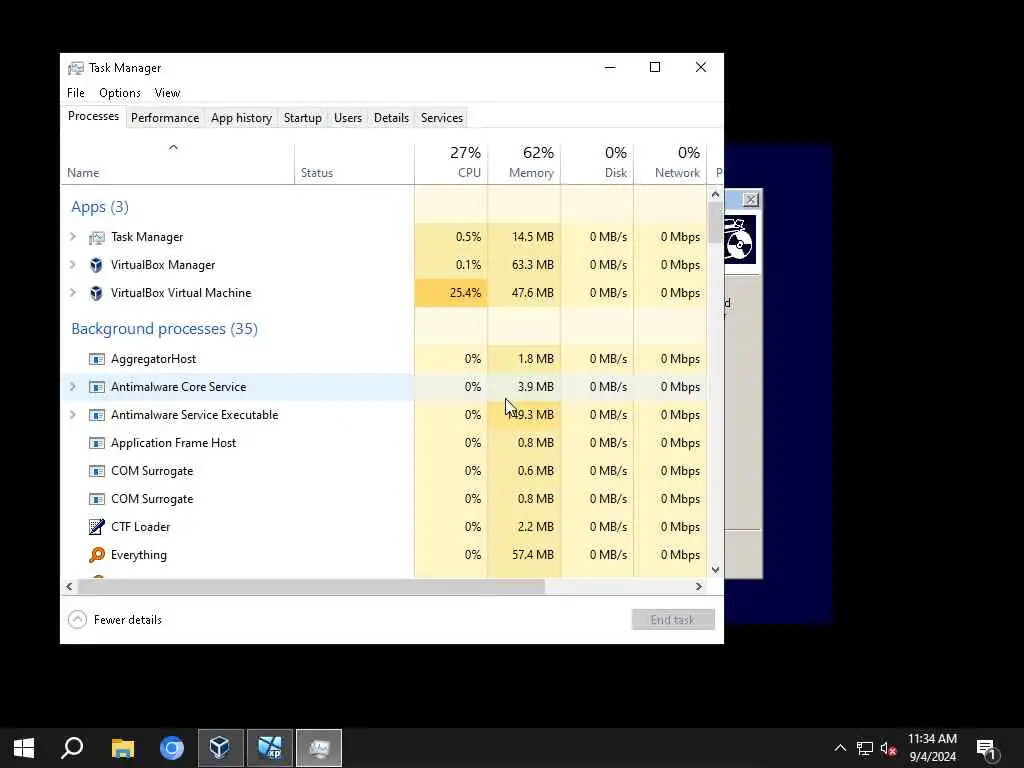Open the network tray icon
The image size is (1024, 768).
tap(865, 748)
